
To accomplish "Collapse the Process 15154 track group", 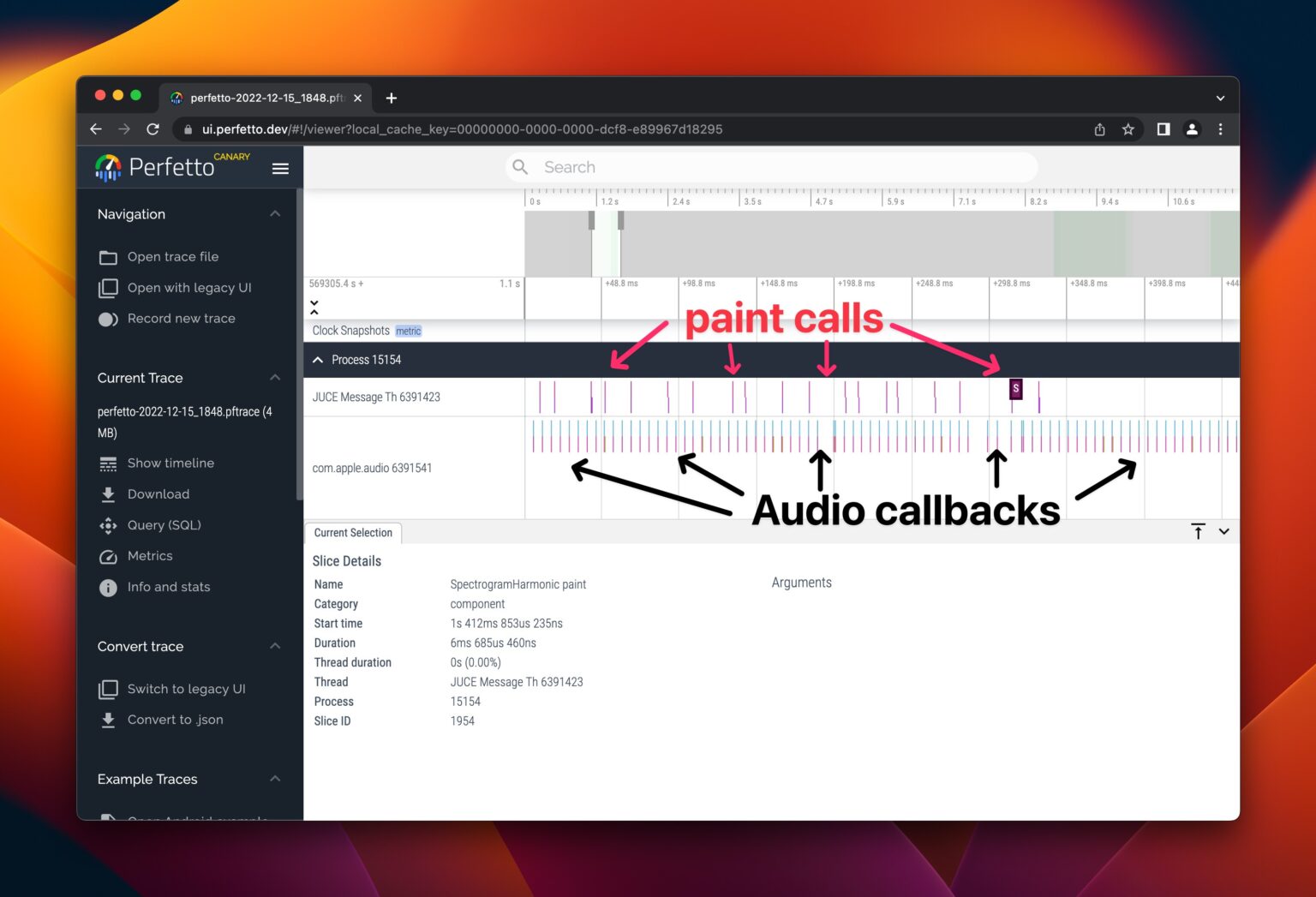I will [x=318, y=359].
